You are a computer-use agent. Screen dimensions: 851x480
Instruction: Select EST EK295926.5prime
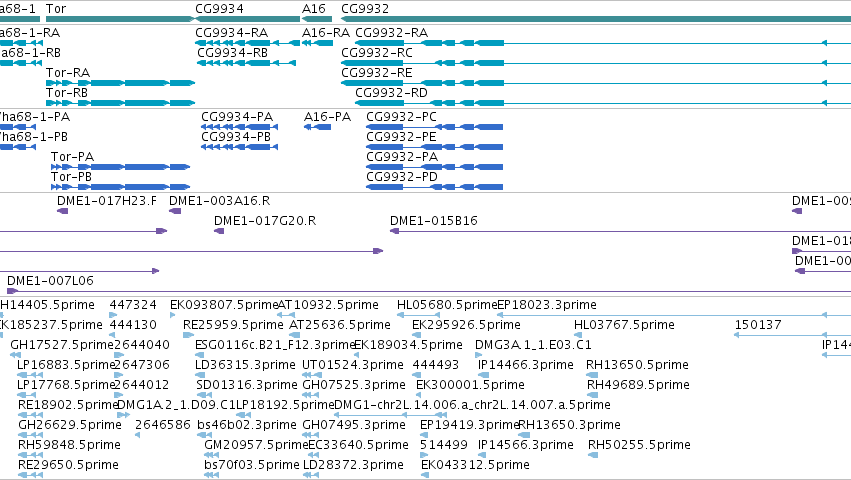pyautogui.click(x=466, y=325)
